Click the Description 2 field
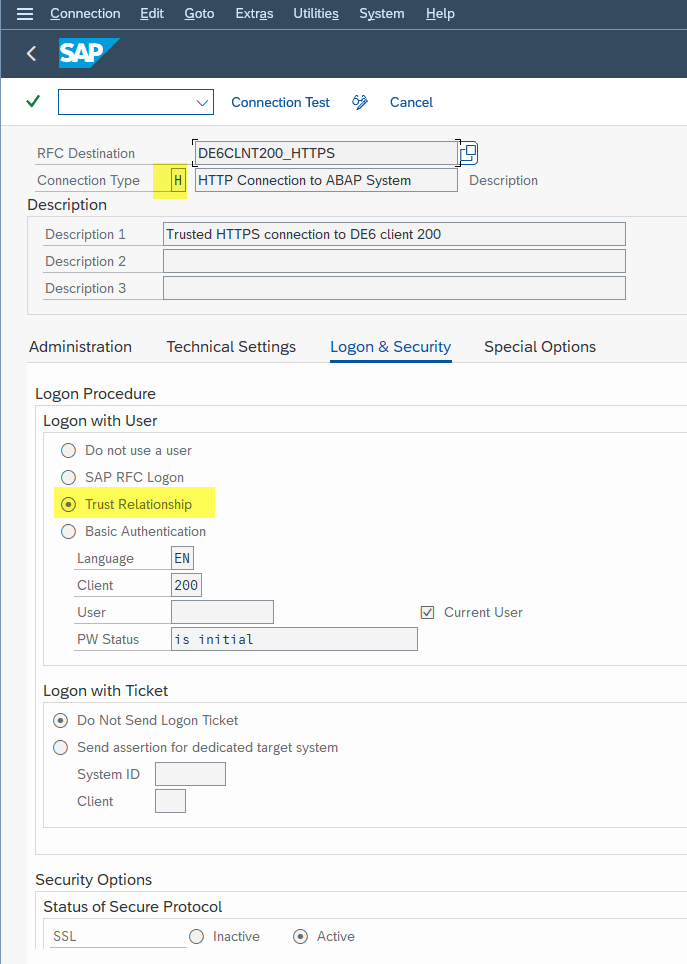The image size is (687, 964). coord(394,261)
